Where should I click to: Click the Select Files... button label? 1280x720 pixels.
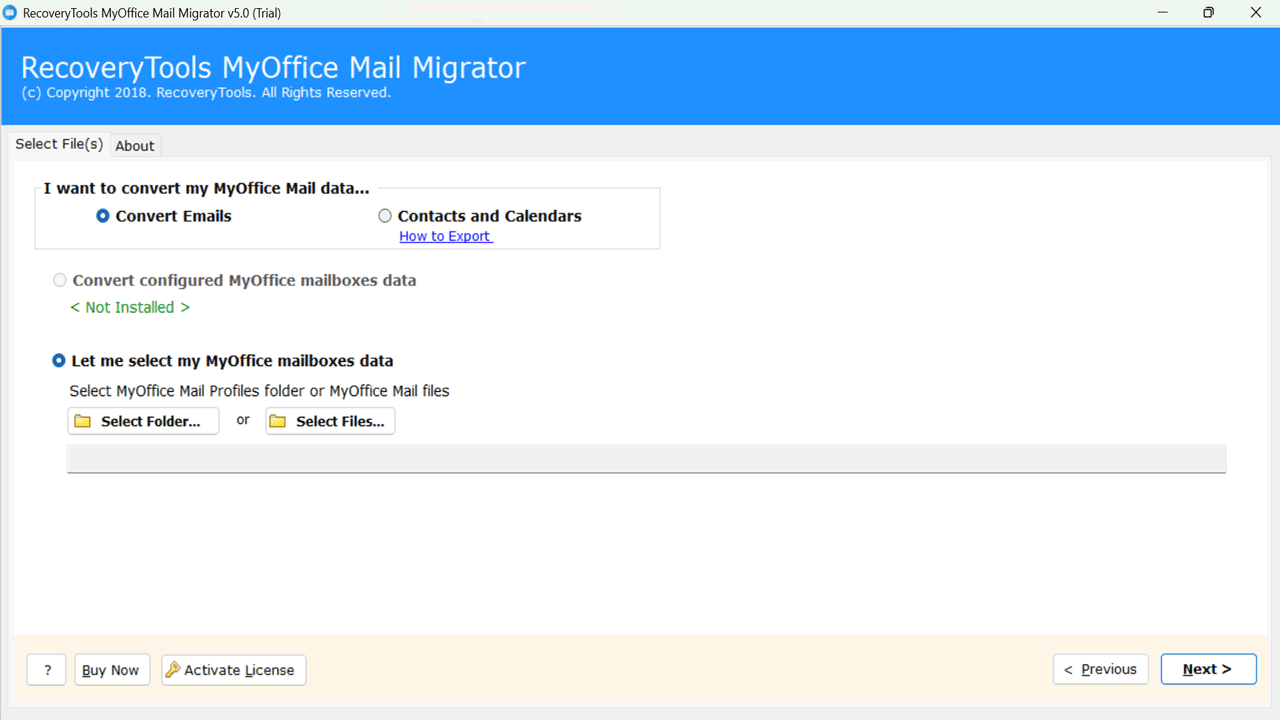point(340,422)
